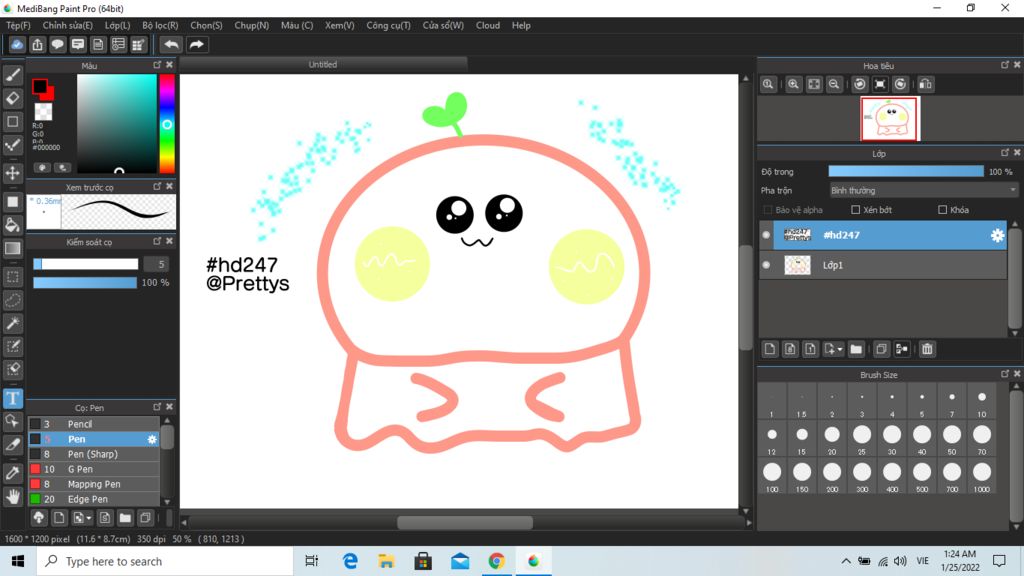Select the Move tool with four arrows
The height and width of the screenshot is (576, 1024).
tap(12, 173)
